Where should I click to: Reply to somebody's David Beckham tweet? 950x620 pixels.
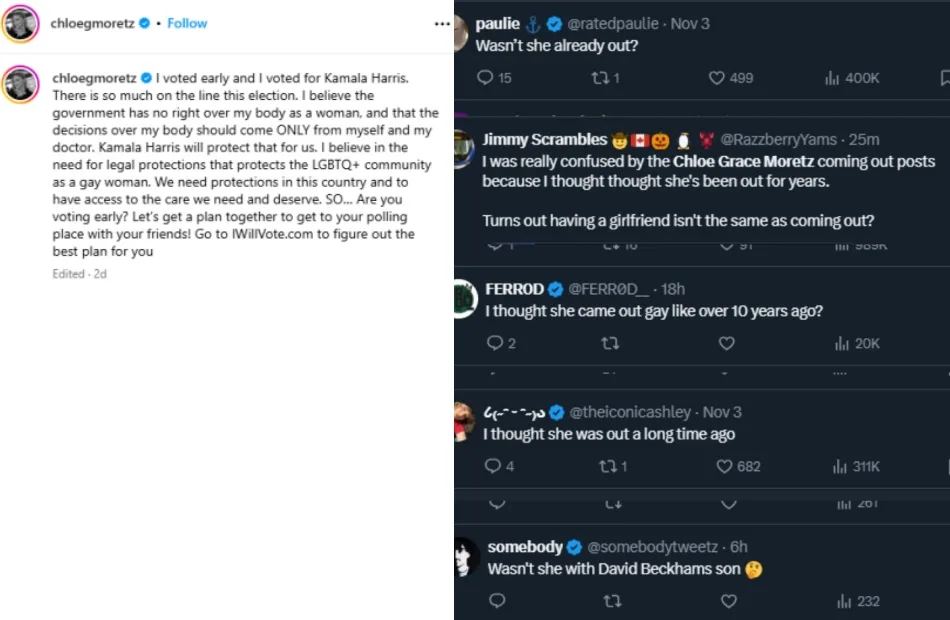[497, 601]
